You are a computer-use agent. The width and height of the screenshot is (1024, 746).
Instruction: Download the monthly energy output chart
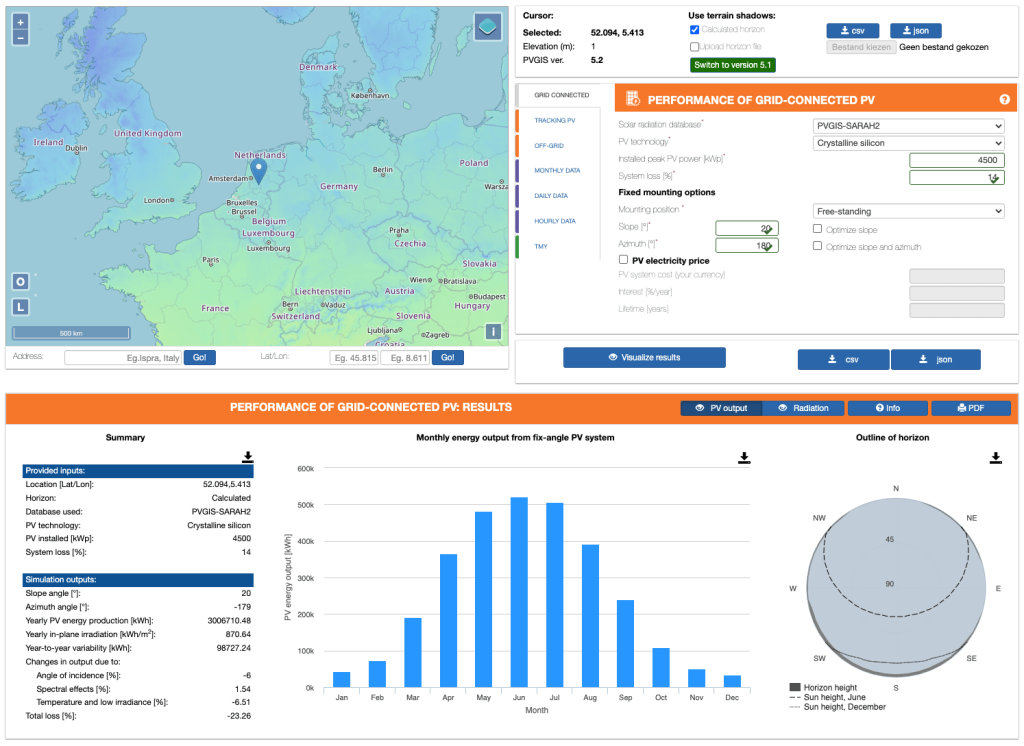pos(744,457)
